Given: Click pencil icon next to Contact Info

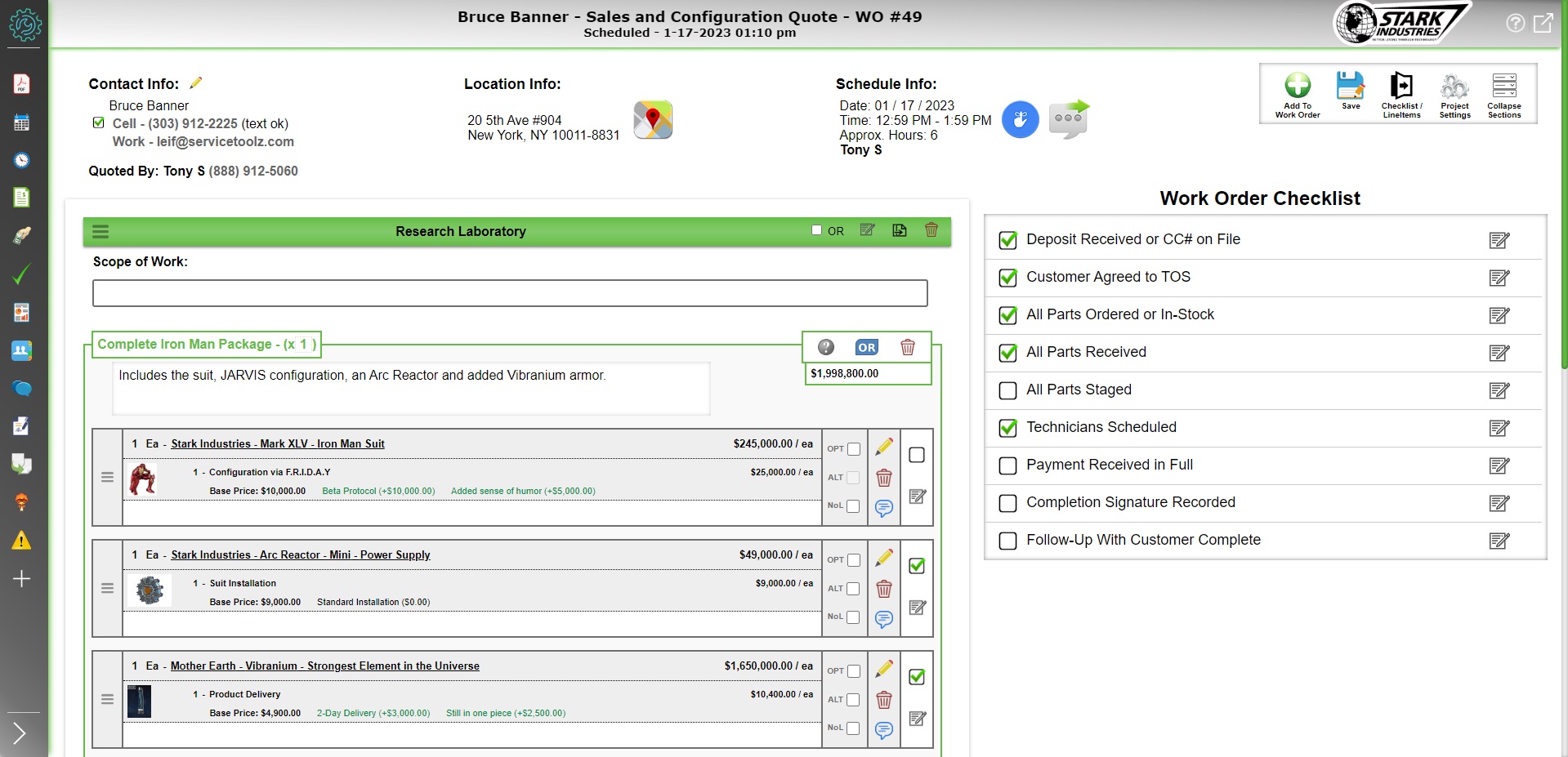Looking at the screenshot, I should tap(196, 83).
